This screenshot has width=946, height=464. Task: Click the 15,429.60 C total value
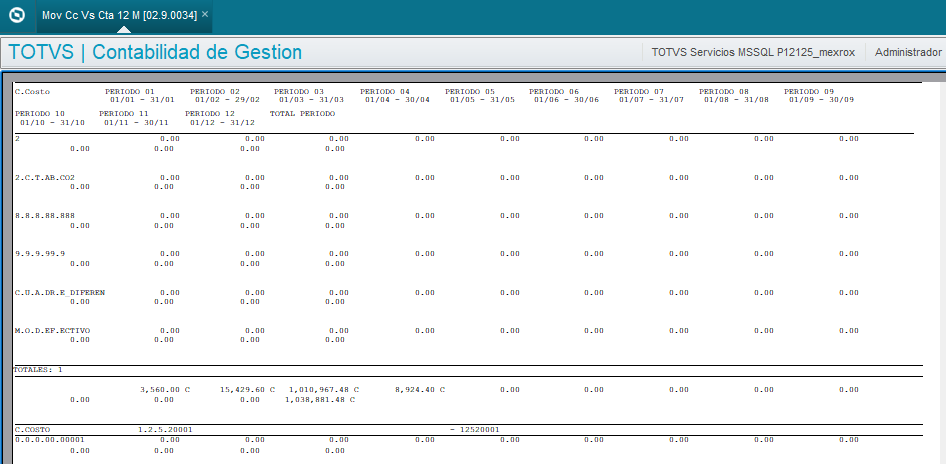(x=247, y=390)
